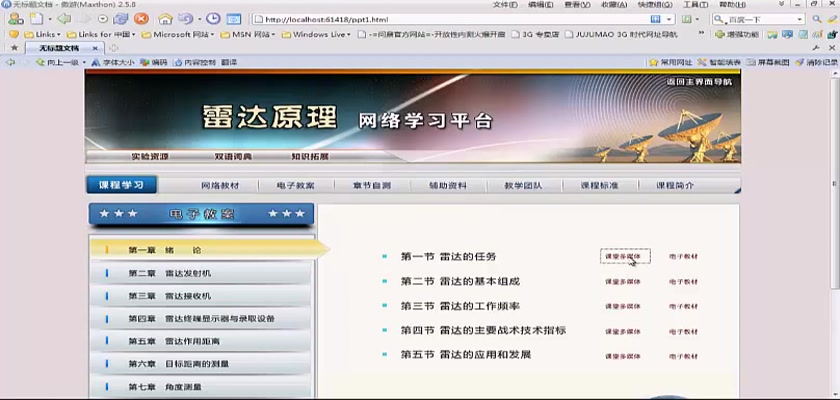Viewport: 840px width, 400px height.
Task: Open the address bar history dropdown
Action: click(x=669, y=19)
